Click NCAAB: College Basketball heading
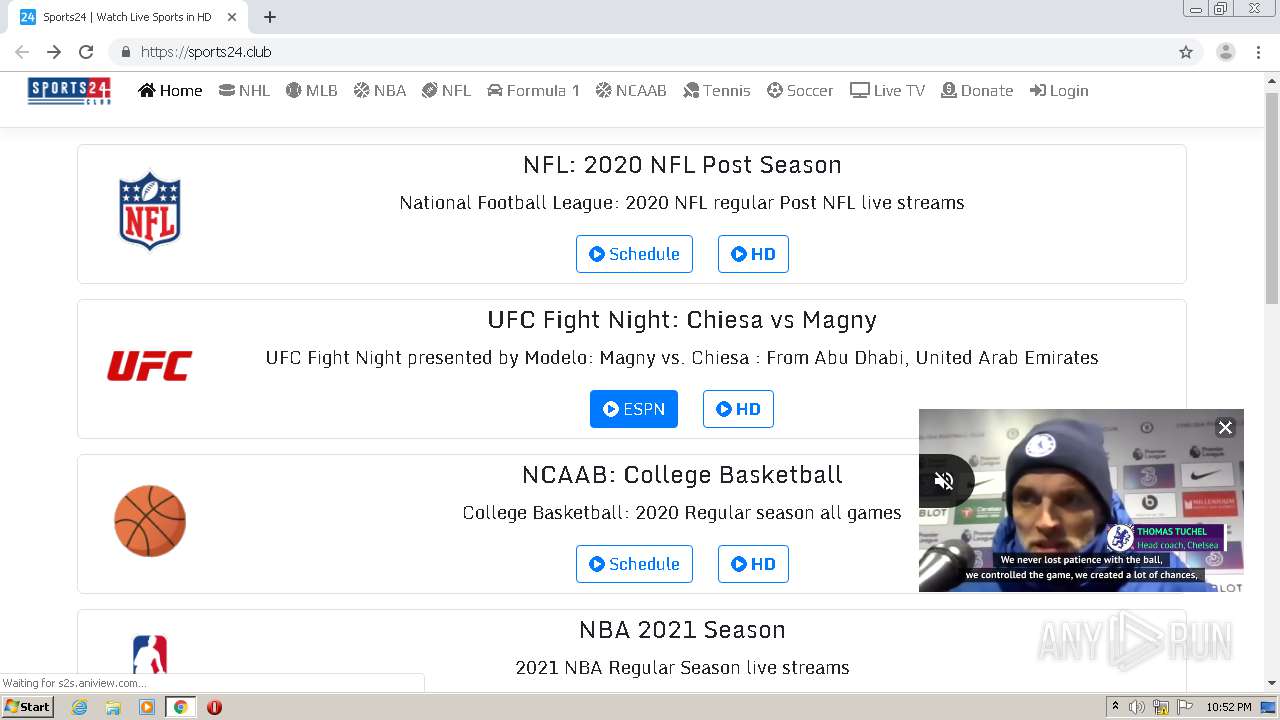Screen dimensions: 1280x720 pos(682,475)
